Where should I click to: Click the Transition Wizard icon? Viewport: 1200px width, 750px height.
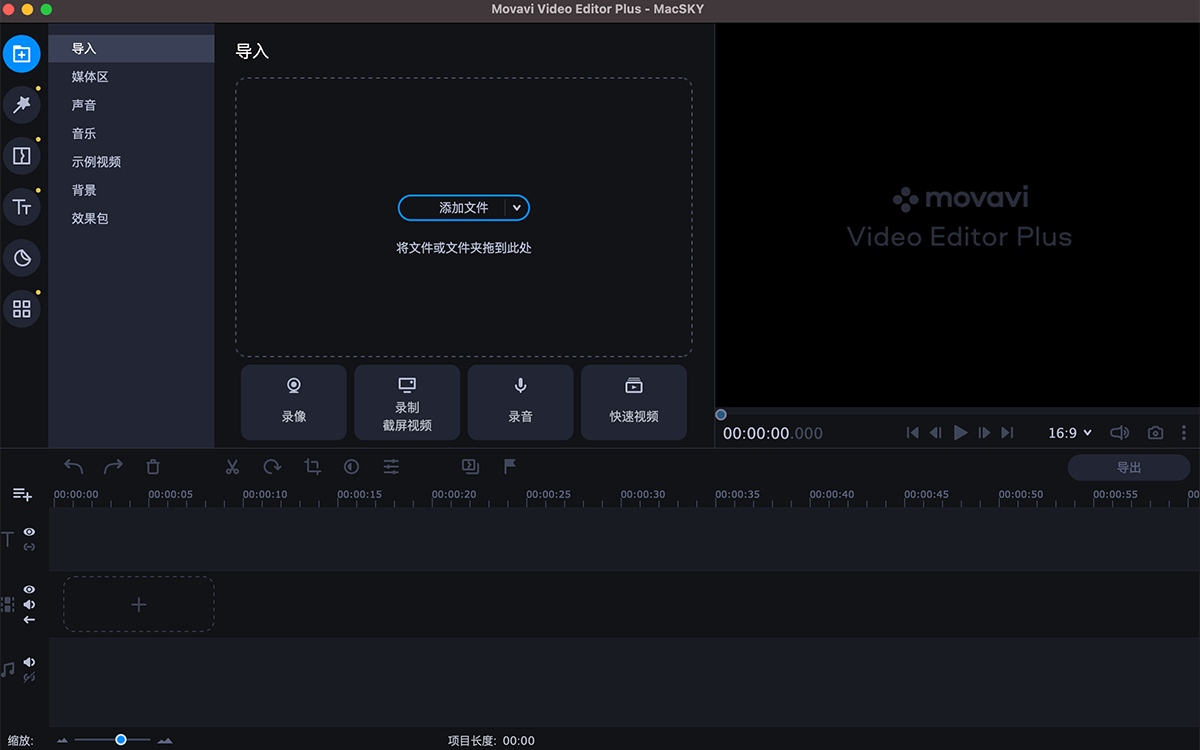coord(470,466)
